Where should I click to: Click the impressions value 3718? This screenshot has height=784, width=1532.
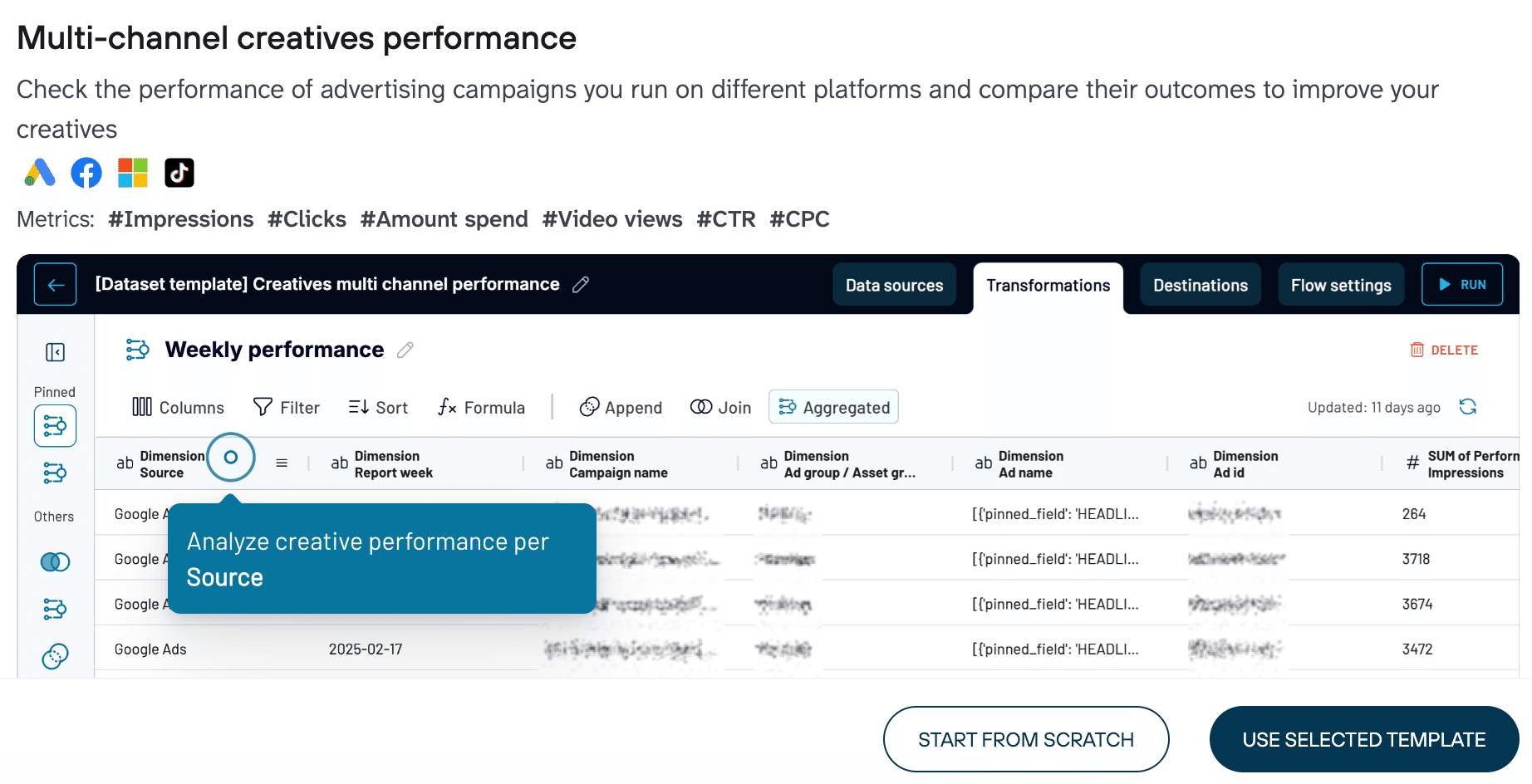[x=1416, y=559]
